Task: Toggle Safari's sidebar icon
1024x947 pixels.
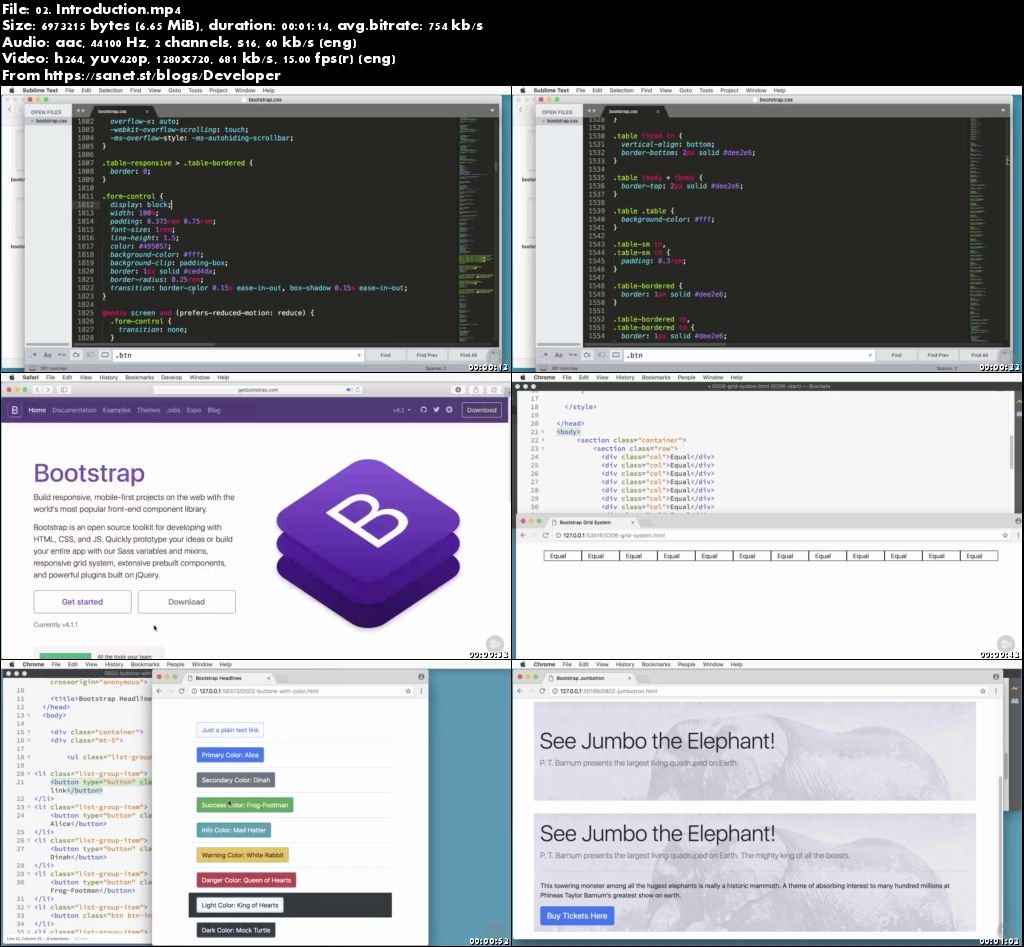Action: tap(64, 390)
